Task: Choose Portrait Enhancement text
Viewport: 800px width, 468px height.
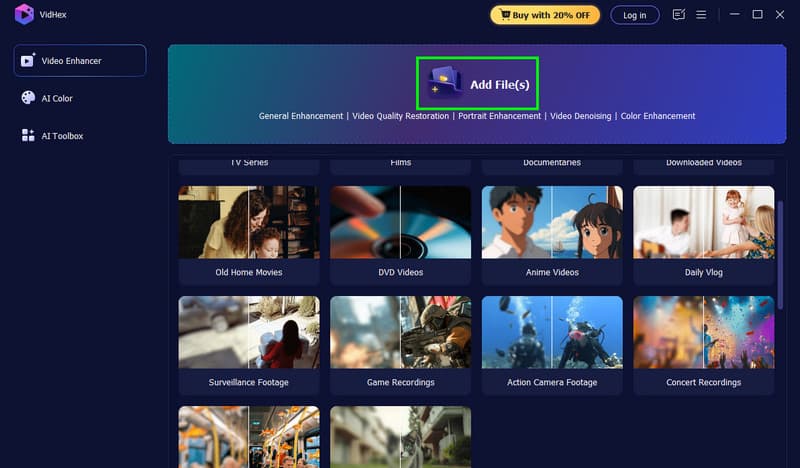Action: coord(499,116)
